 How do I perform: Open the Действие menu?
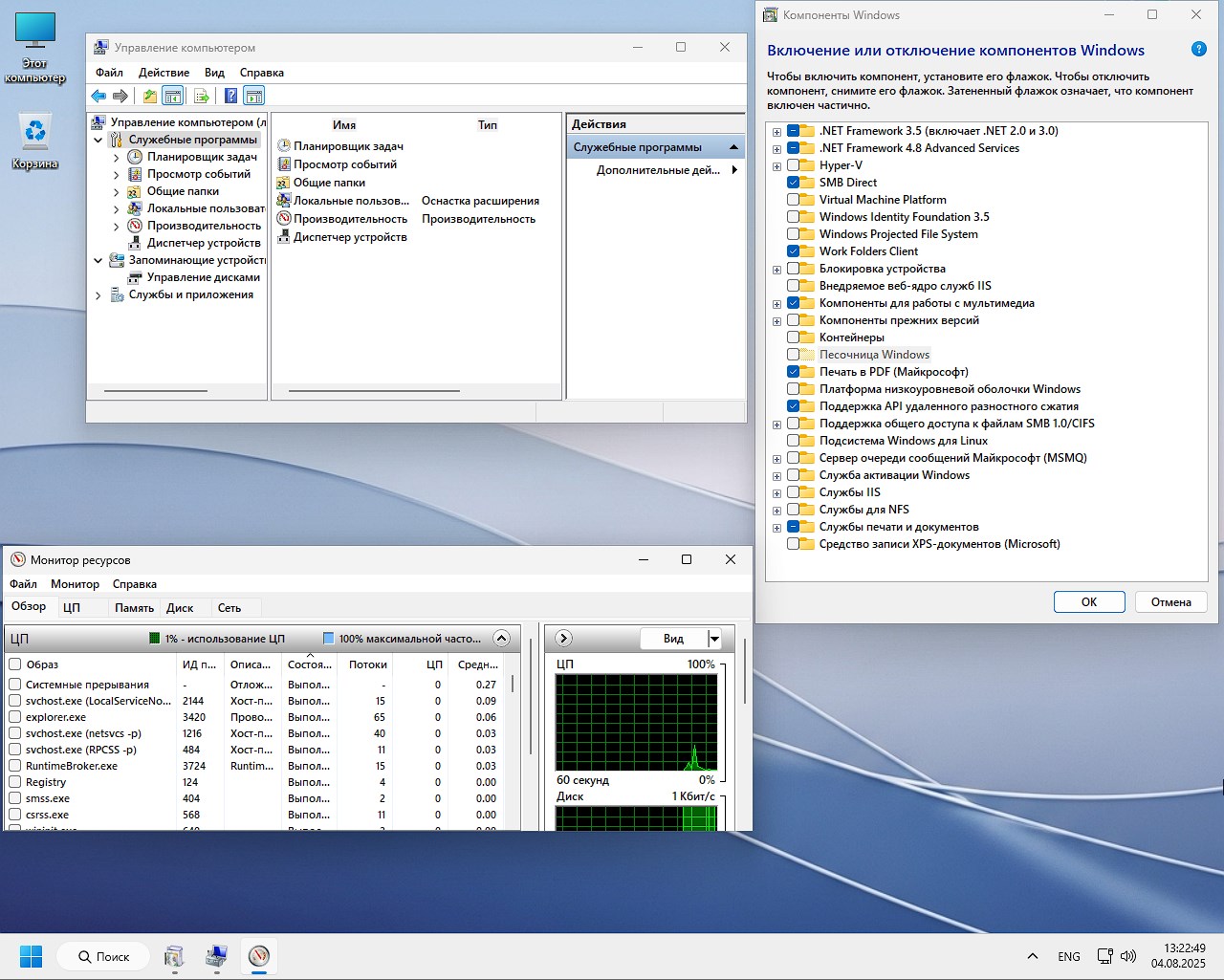pyautogui.click(x=164, y=73)
